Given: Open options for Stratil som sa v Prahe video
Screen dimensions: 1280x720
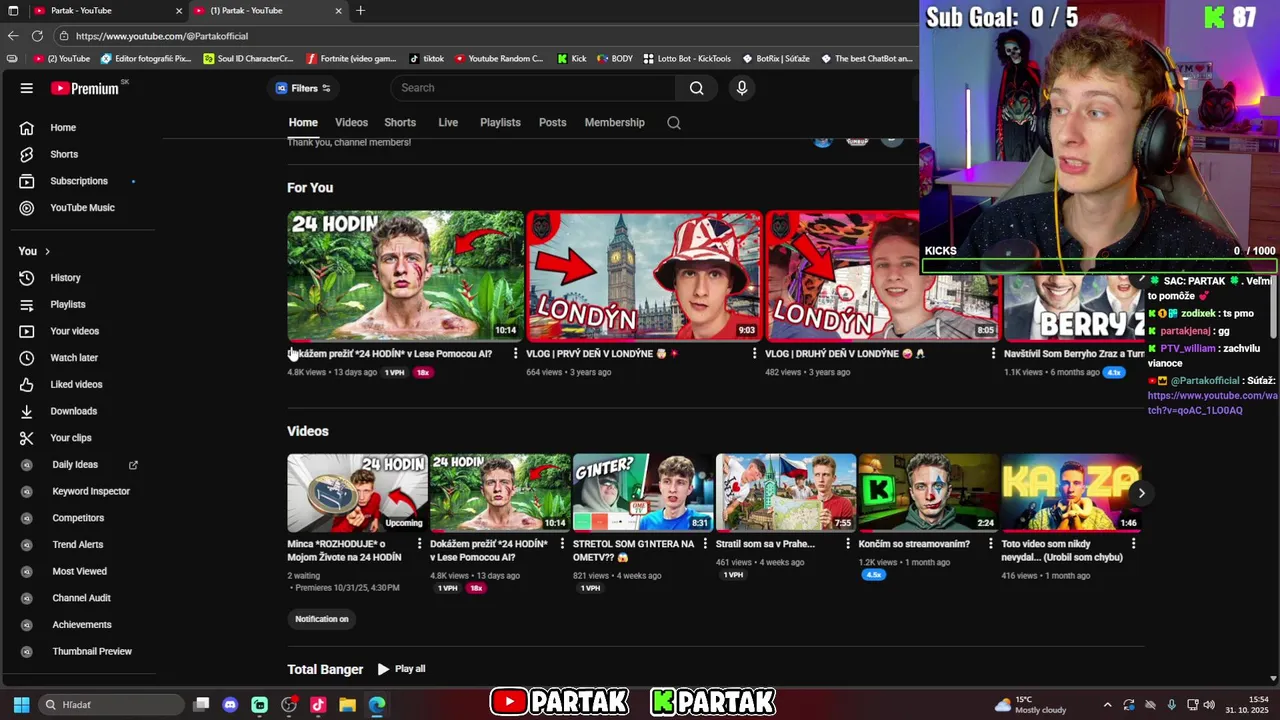Looking at the screenshot, I should click(848, 544).
